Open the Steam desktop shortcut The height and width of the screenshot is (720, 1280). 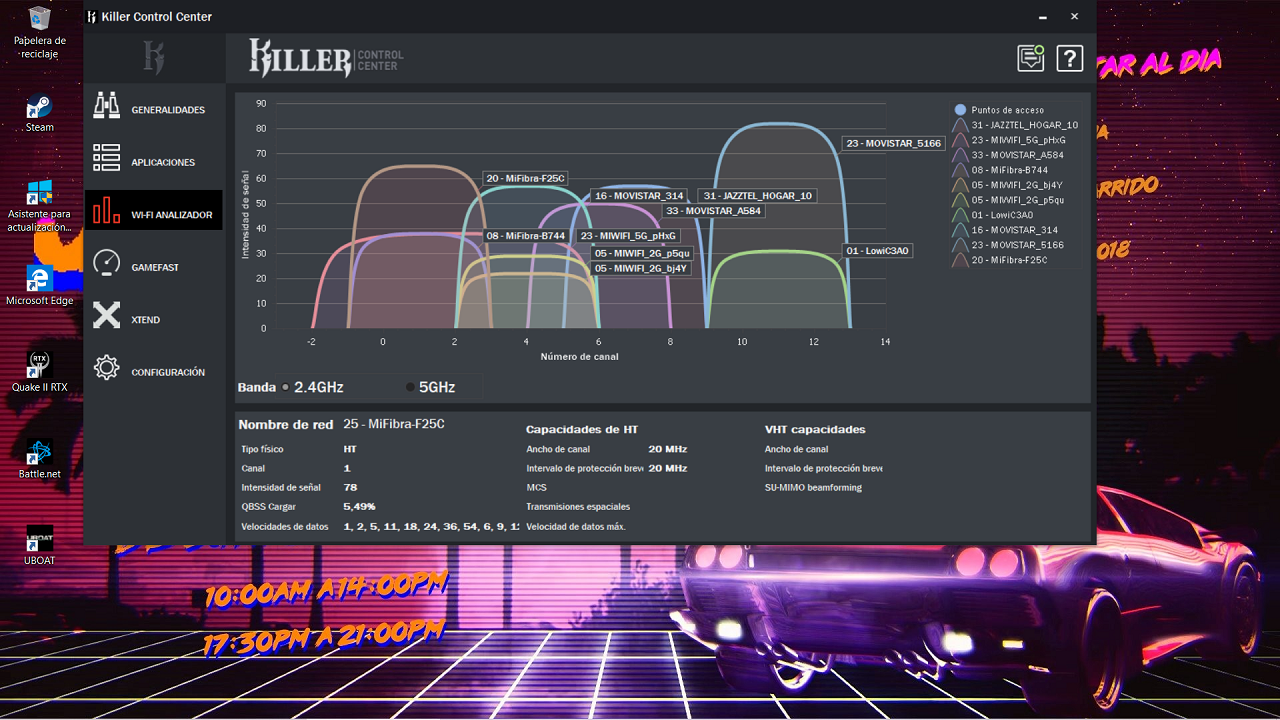click(x=40, y=107)
